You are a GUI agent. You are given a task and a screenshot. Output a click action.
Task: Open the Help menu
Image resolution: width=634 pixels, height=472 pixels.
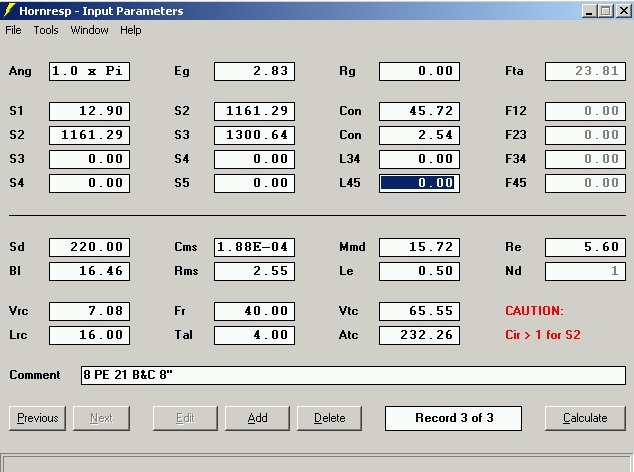131,30
